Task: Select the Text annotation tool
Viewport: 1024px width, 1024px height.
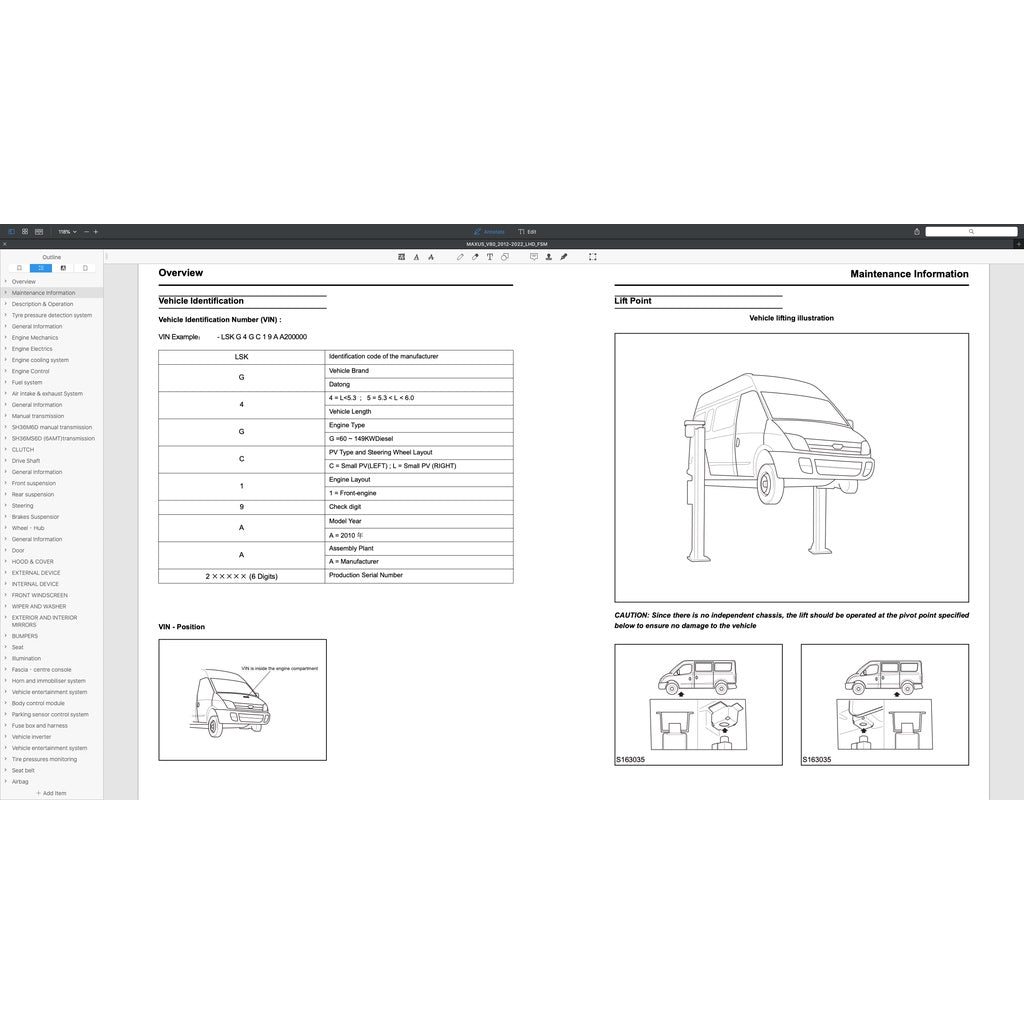Action: tap(489, 257)
